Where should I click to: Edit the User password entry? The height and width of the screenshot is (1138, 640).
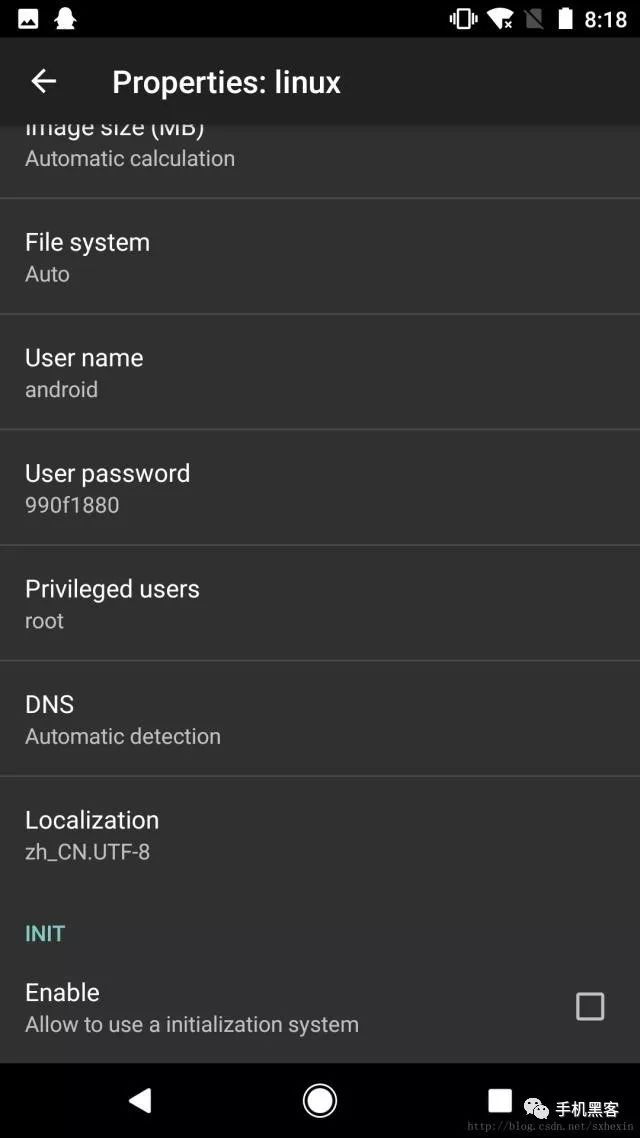(x=320, y=487)
